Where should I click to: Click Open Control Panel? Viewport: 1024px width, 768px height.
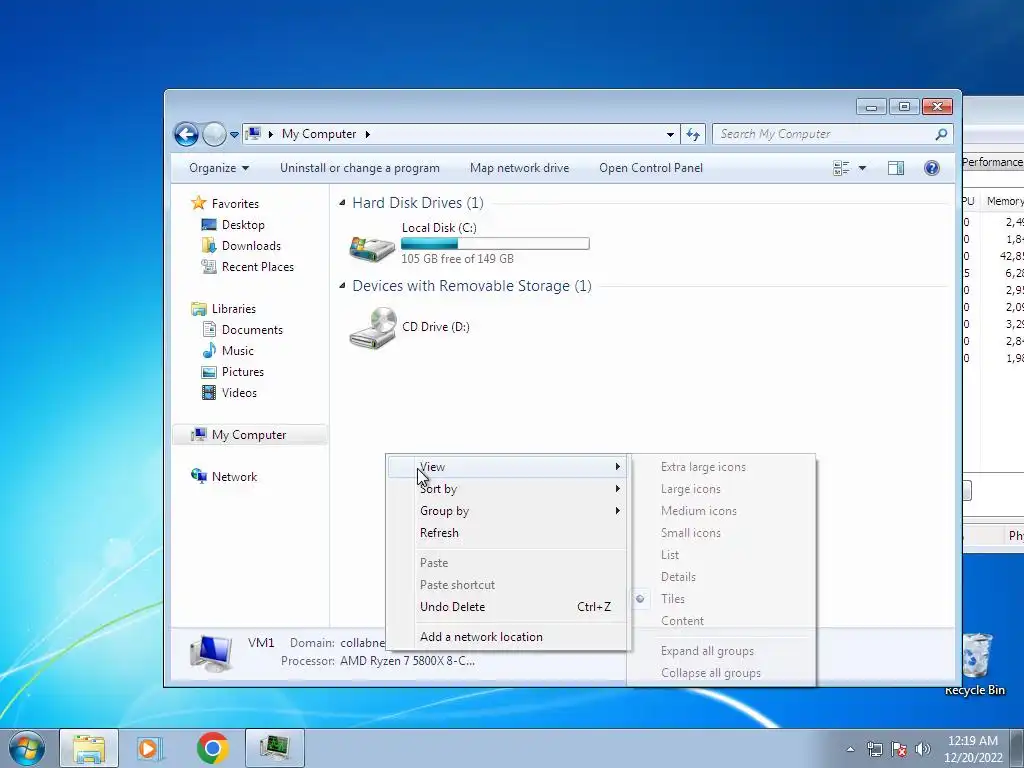click(x=651, y=168)
